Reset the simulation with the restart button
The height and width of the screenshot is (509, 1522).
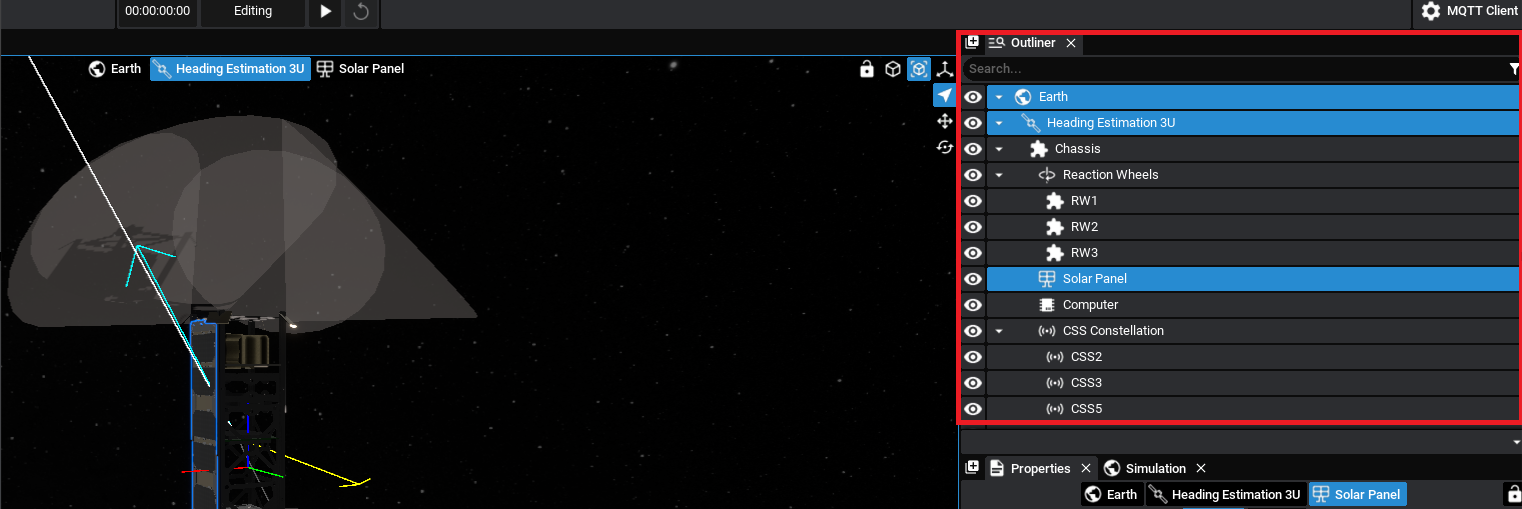(361, 11)
